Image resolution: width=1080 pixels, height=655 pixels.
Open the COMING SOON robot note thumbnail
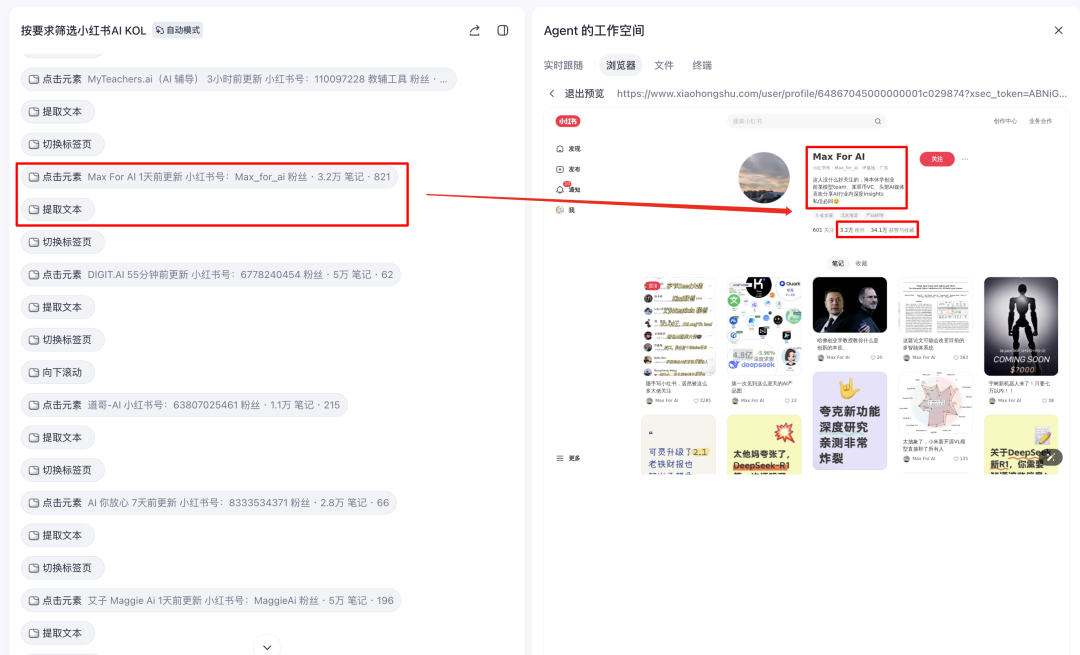(x=1021, y=326)
